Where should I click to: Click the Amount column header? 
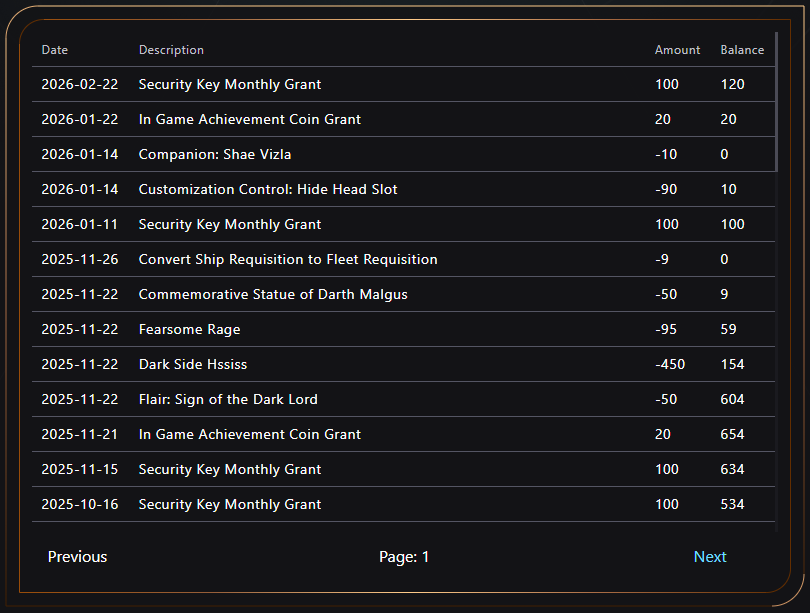(x=677, y=50)
